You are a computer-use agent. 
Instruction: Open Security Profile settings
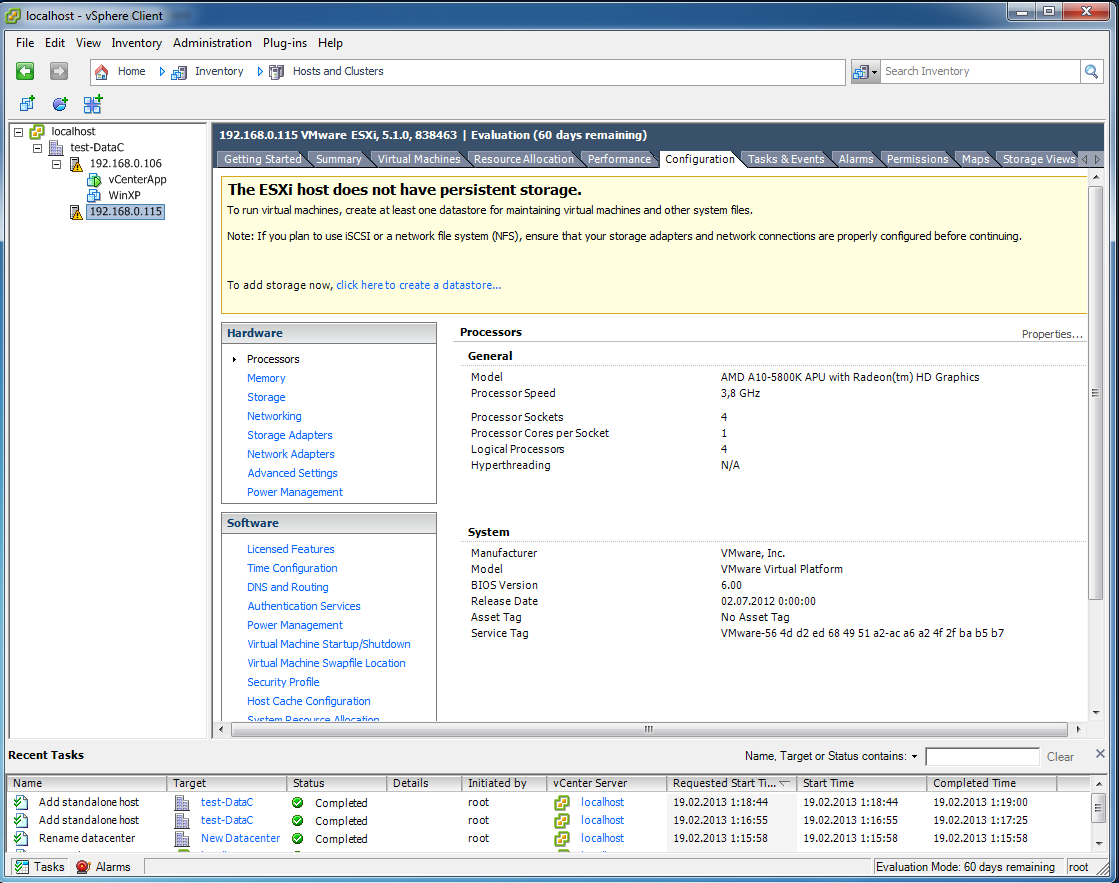coord(283,682)
